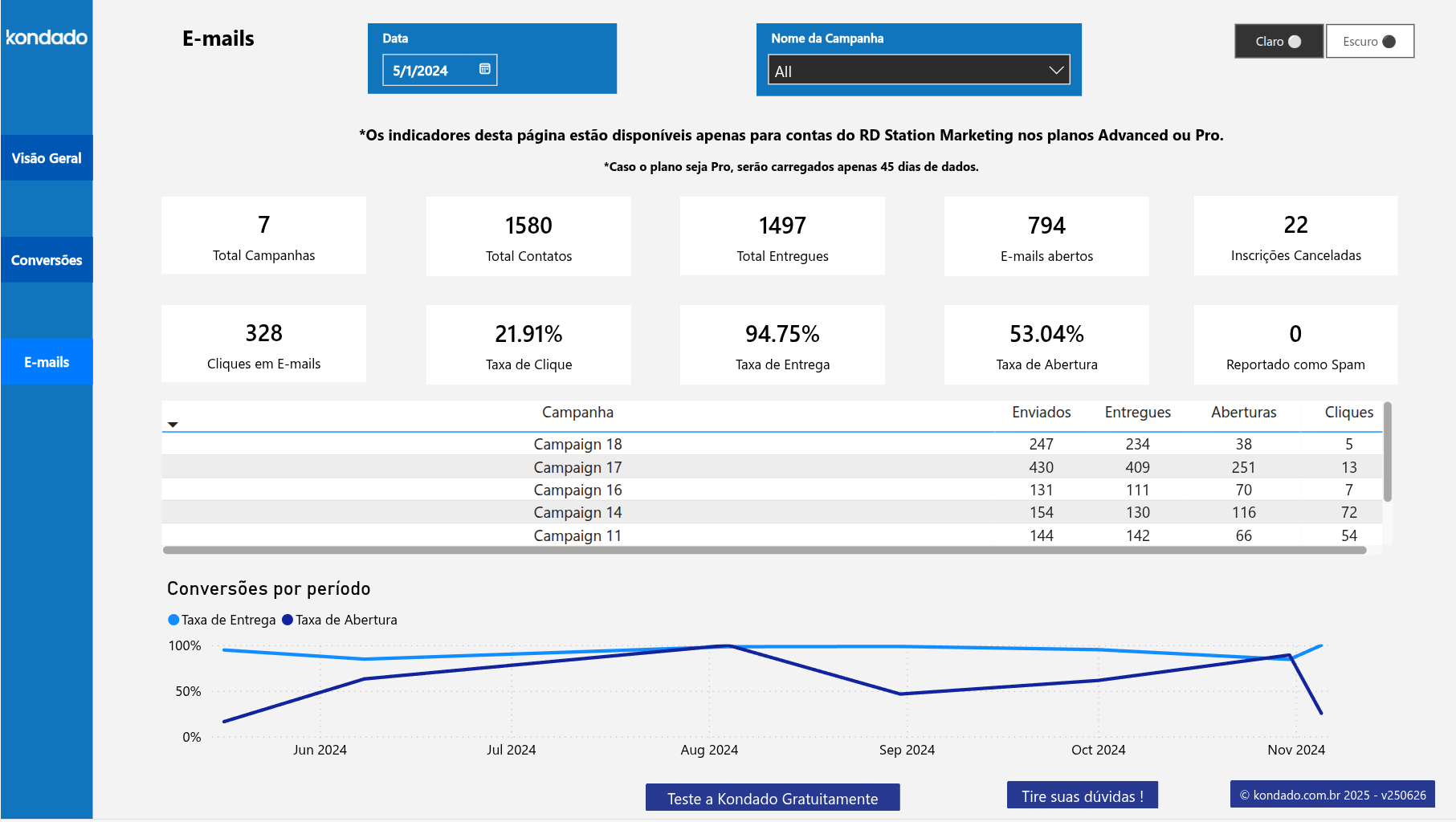
Task: Open the calendar date picker icon
Action: [483, 70]
